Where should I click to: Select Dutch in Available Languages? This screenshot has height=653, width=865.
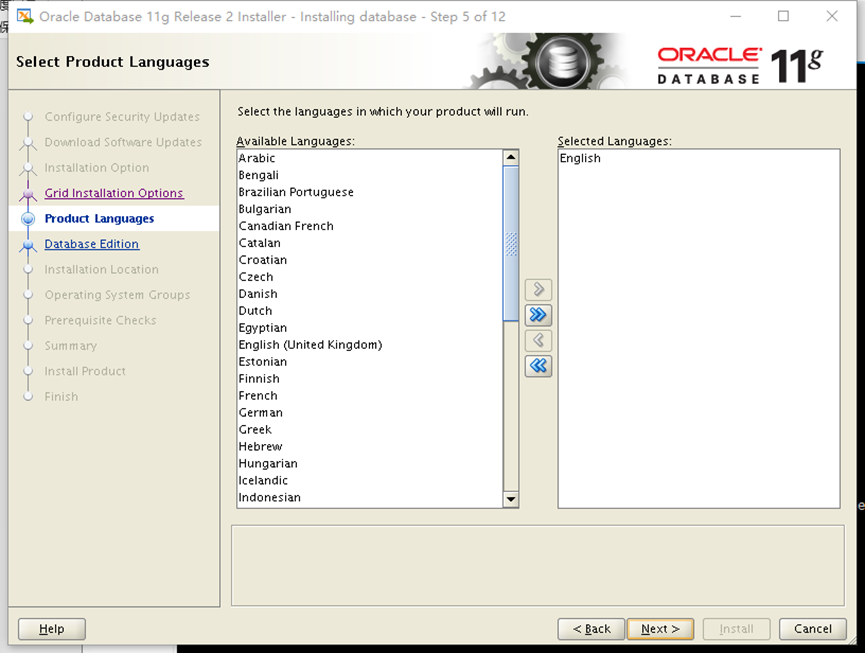point(370,311)
